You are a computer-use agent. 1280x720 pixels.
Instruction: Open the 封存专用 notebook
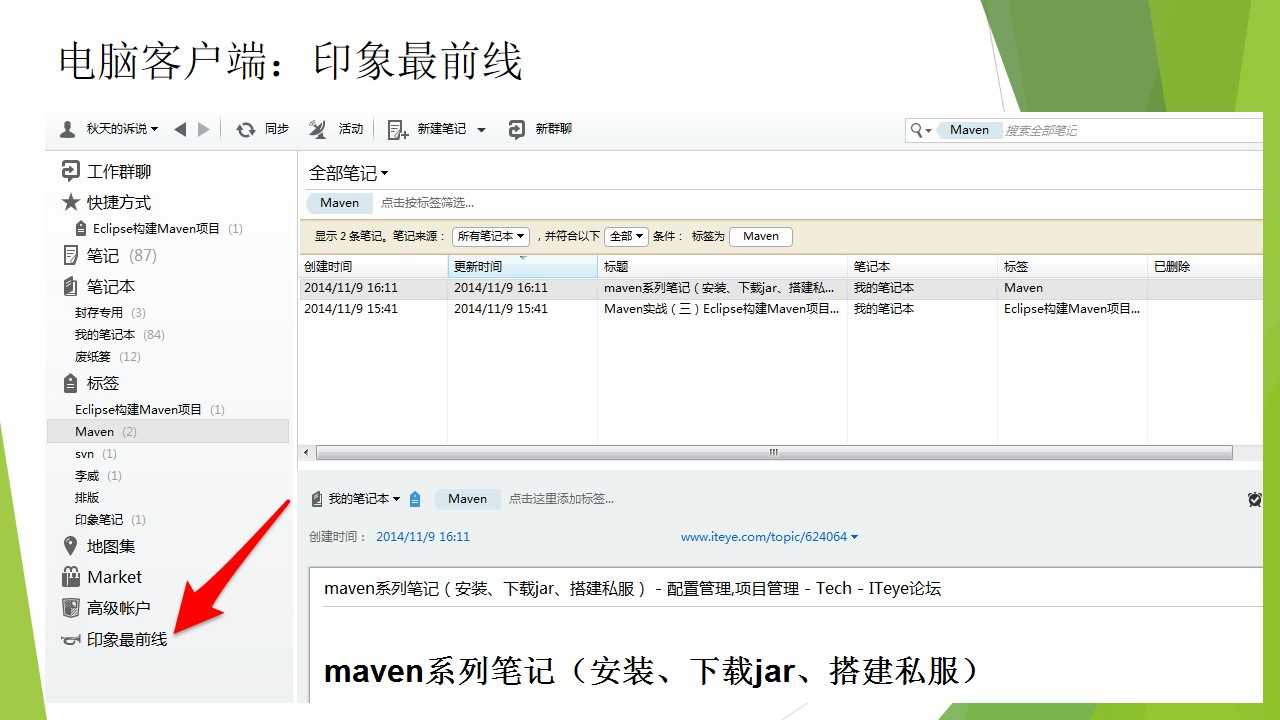coord(110,312)
